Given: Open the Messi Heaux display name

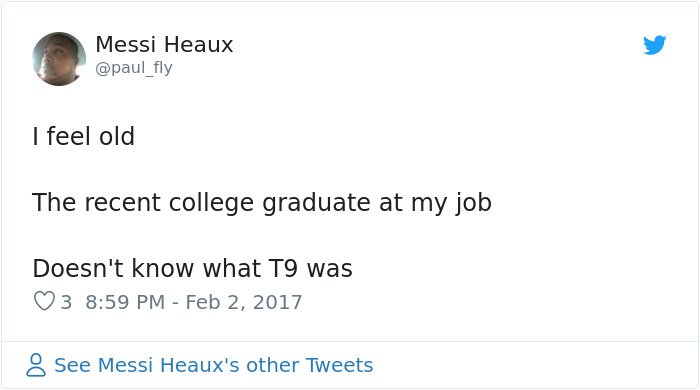Looking at the screenshot, I should 164,45.
